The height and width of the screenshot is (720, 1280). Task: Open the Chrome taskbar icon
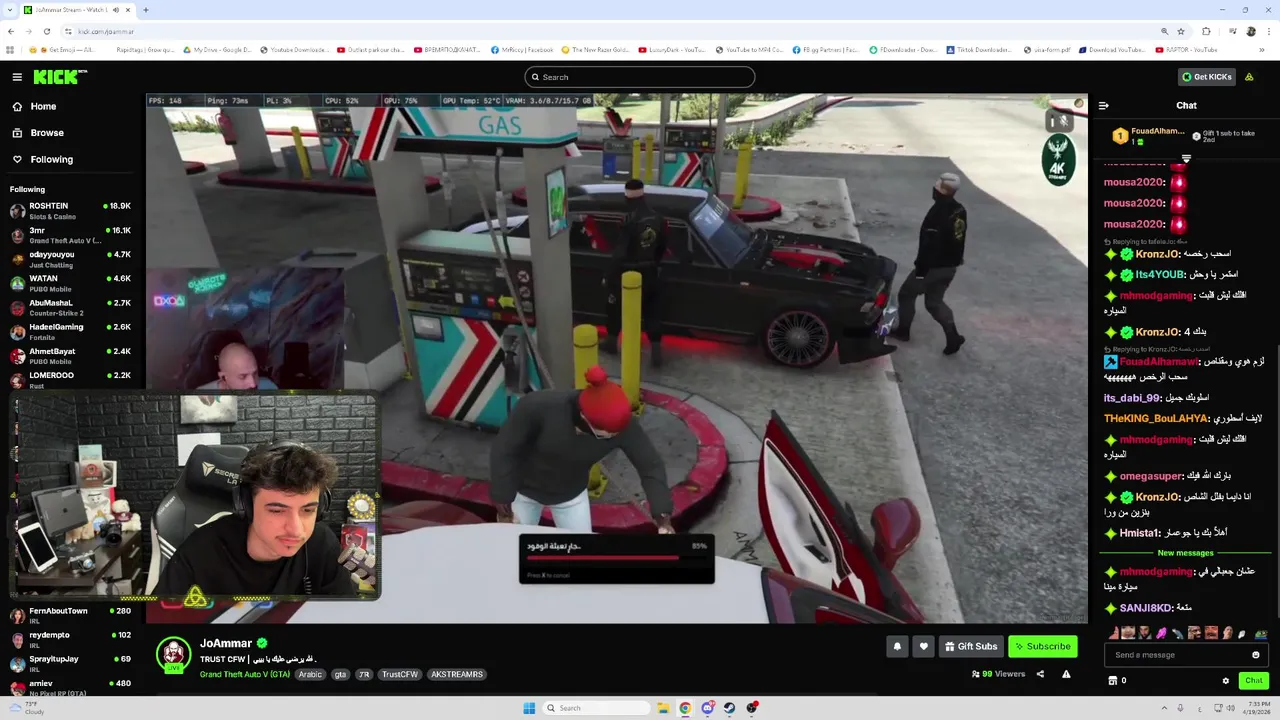pos(685,708)
